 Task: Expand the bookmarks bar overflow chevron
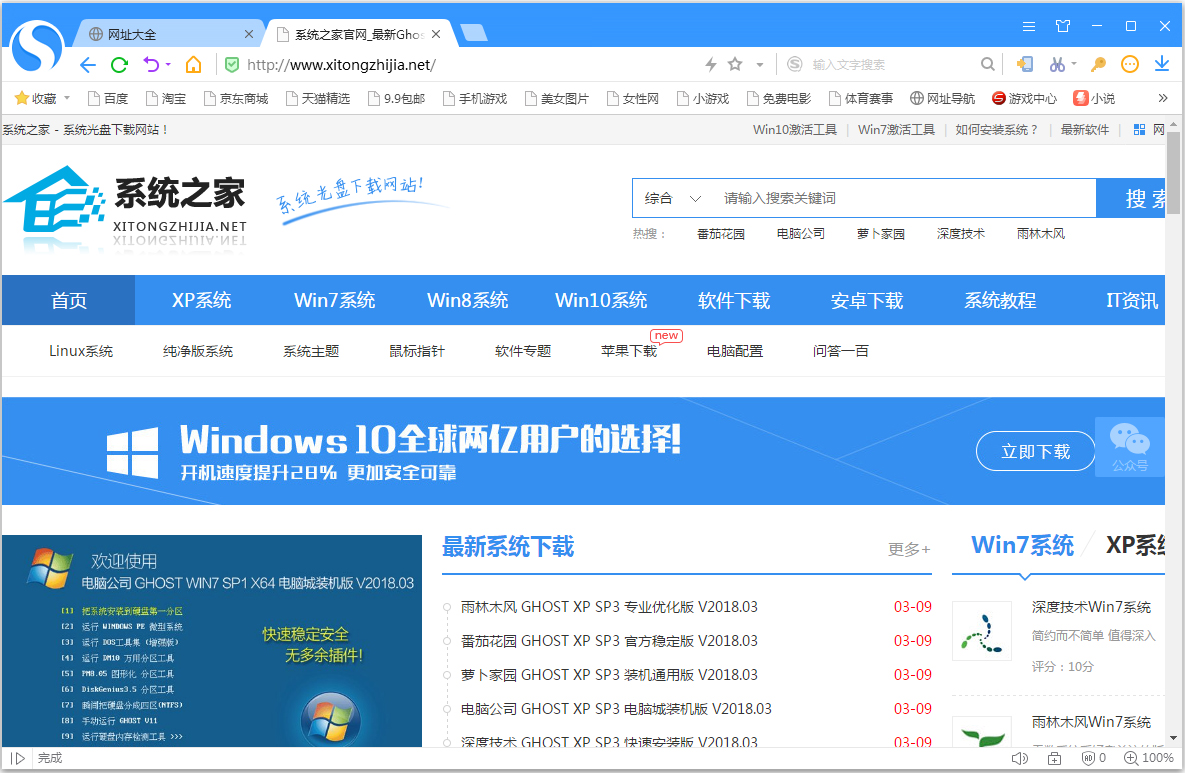[x=1162, y=98]
